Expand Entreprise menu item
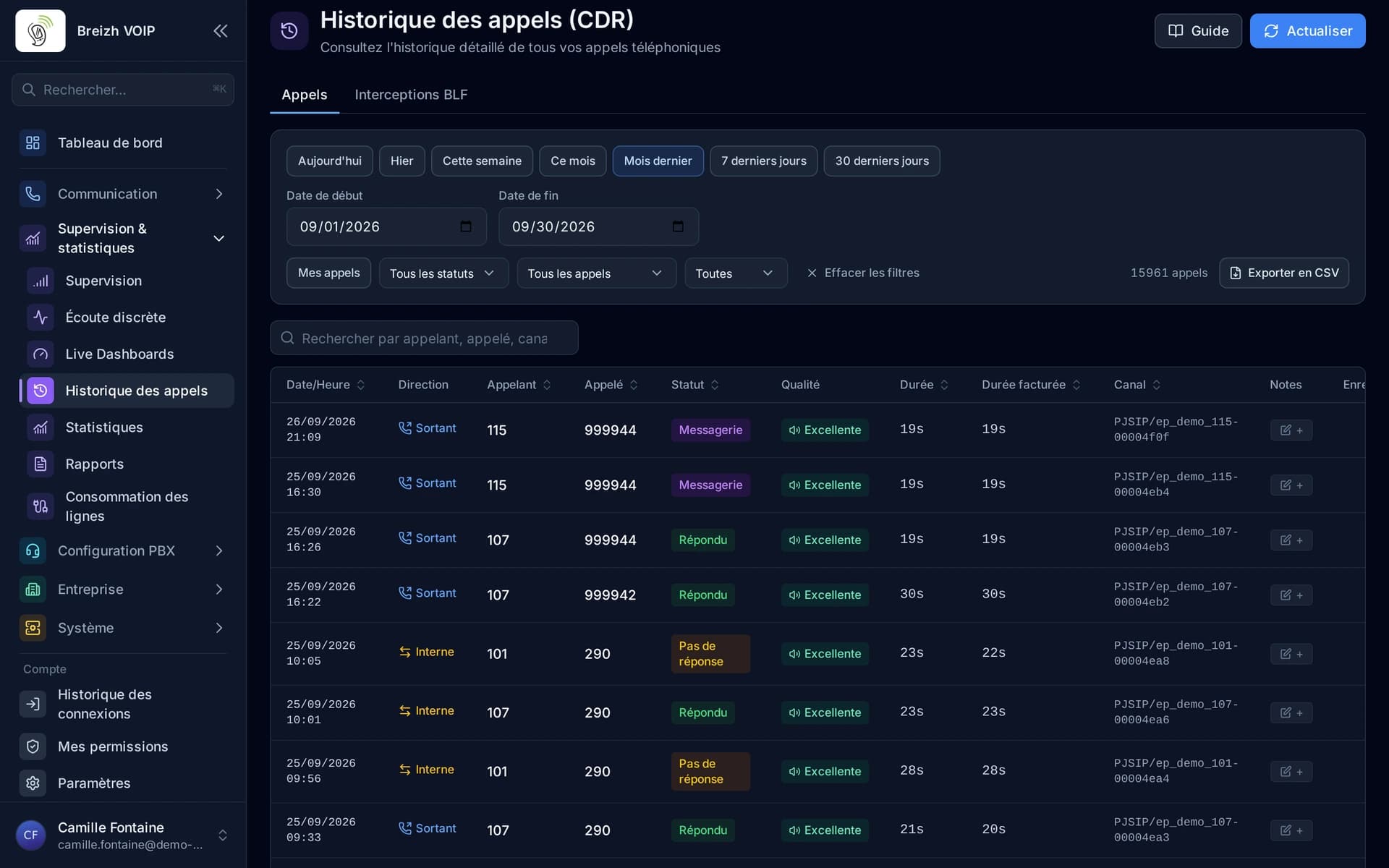This screenshot has width=1389, height=868. (x=123, y=589)
